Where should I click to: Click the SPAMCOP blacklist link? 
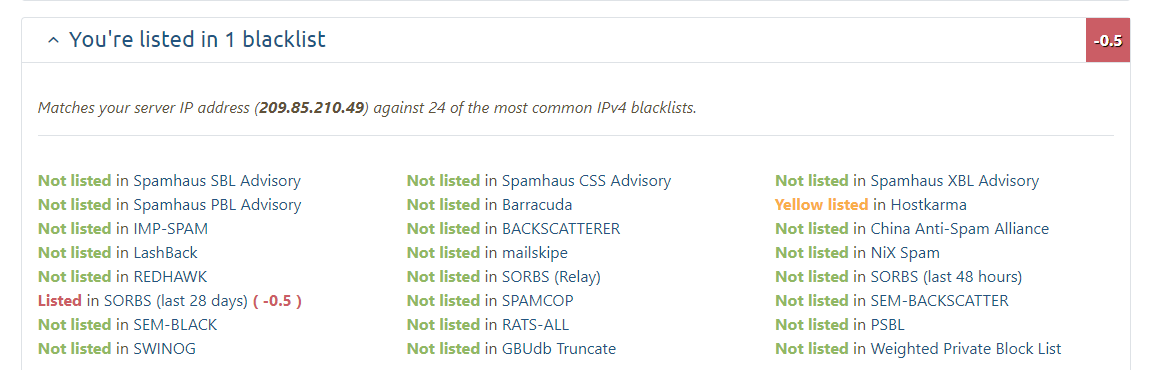pyautogui.click(x=538, y=300)
